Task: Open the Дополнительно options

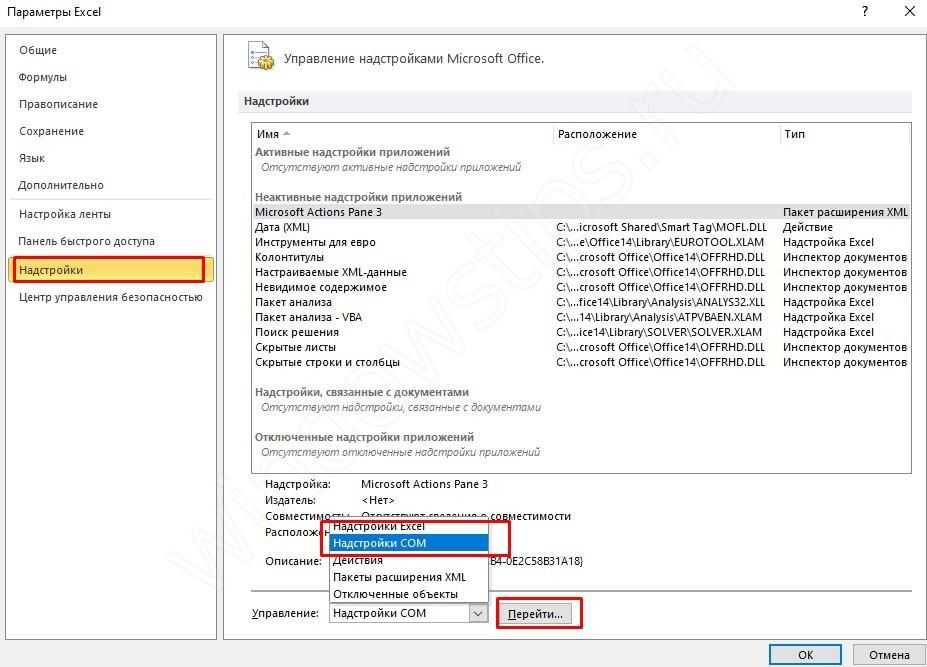Action: pos(61,185)
